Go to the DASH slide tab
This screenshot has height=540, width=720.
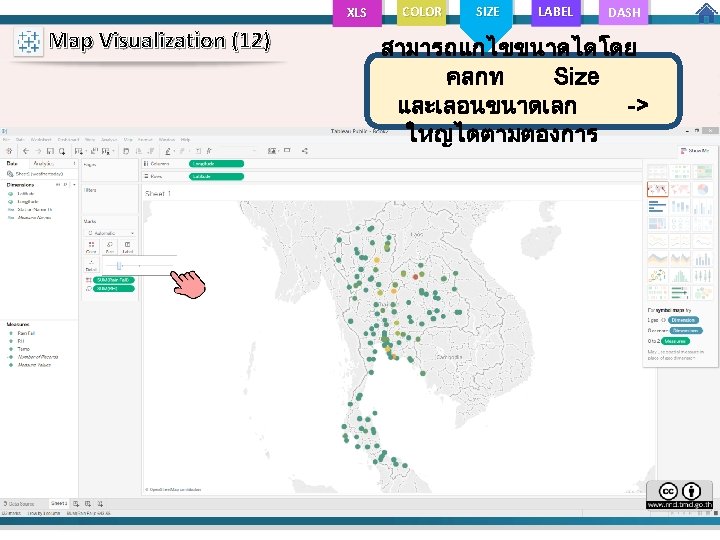pyautogui.click(x=624, y=12)
